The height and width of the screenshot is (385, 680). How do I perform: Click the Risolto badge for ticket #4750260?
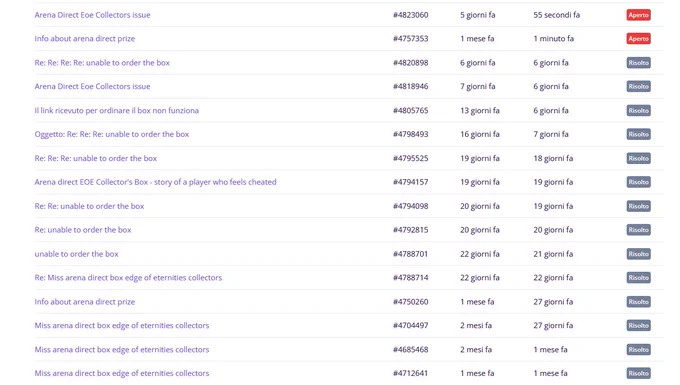(x=638, y=302)
